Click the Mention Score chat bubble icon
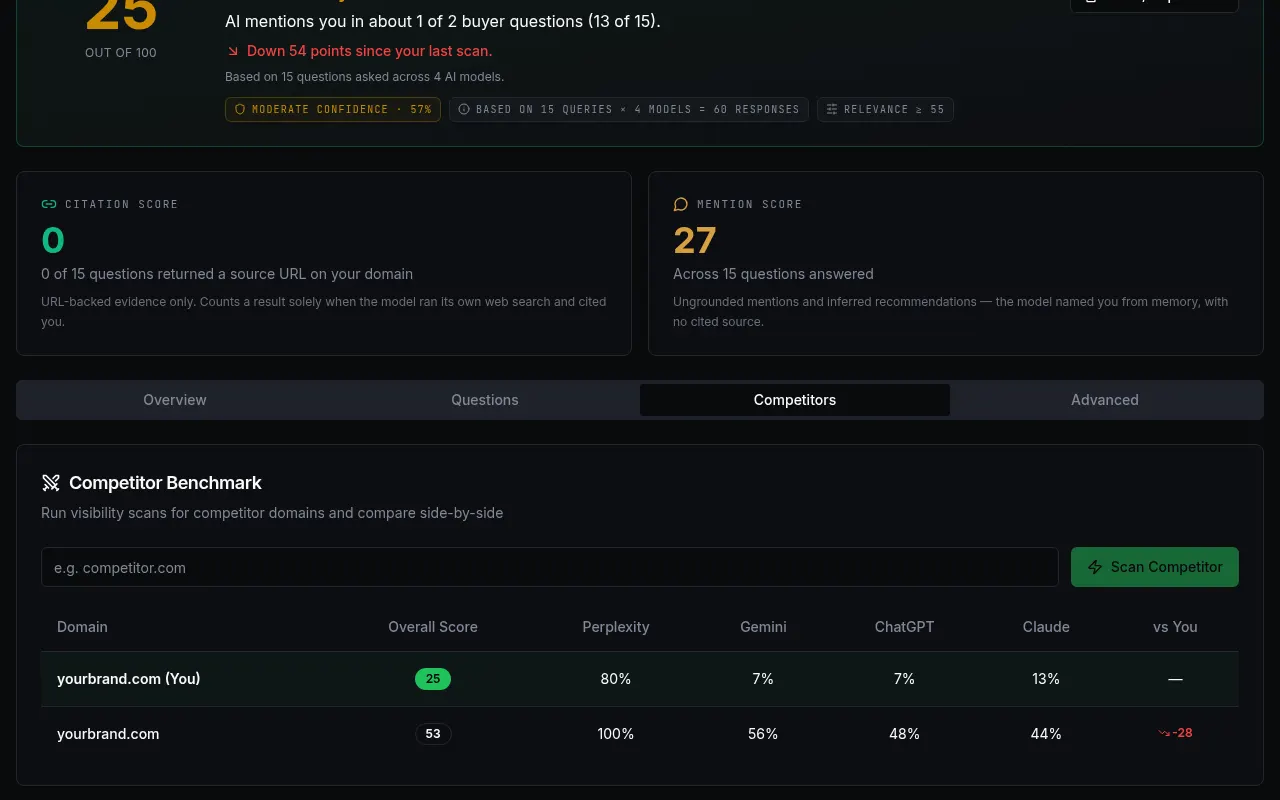Viewport: 1280px width, 800px height. tap(681, 204)
